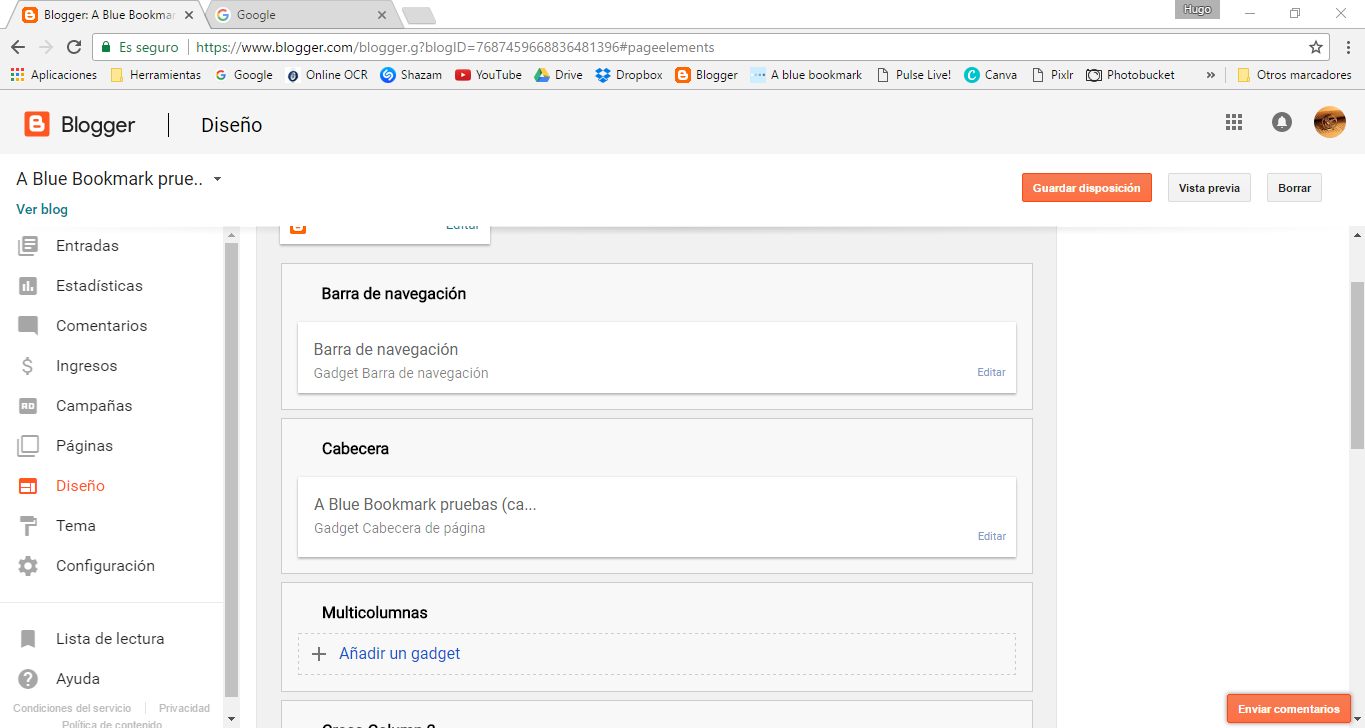
Task: Click the main page vertical scrollbar thumb
Action: (x=1357, y=365)
